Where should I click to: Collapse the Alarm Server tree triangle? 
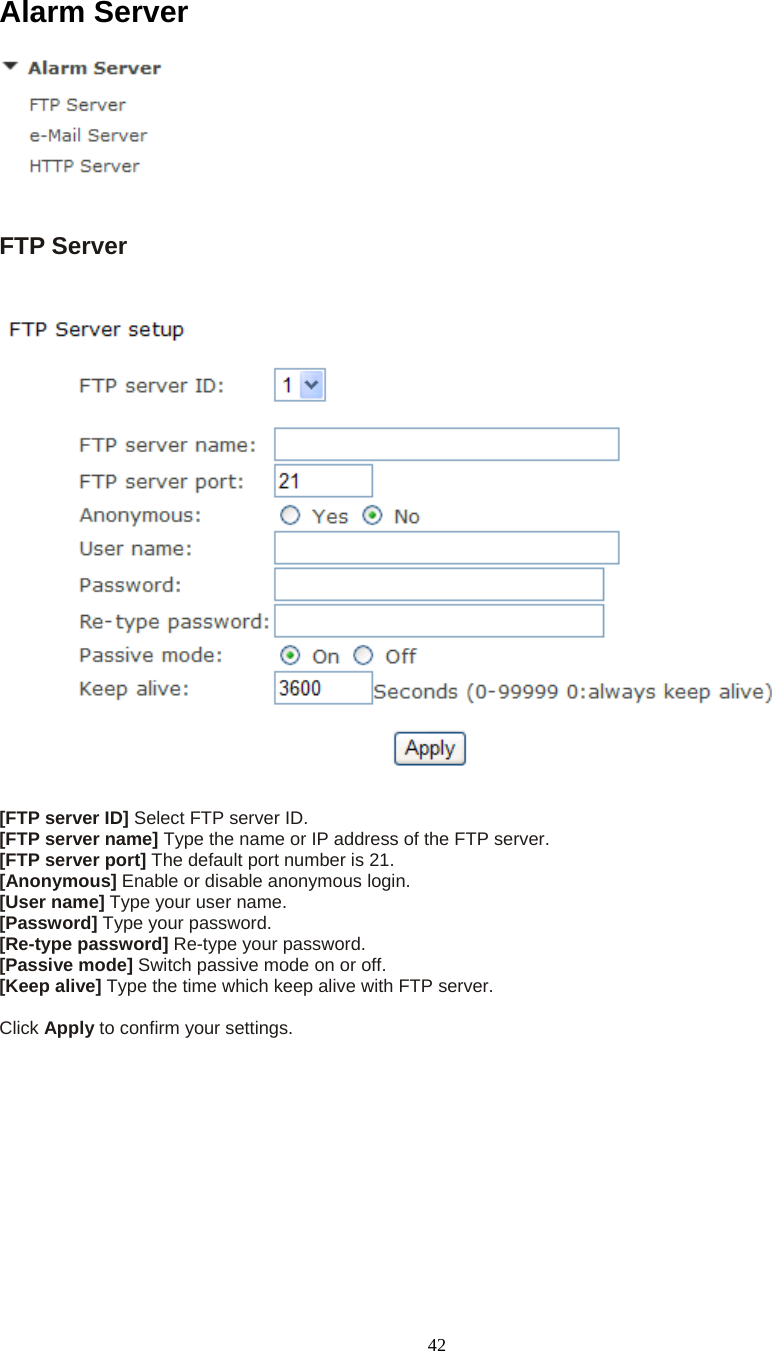pyautogui.click(x=10, y=67)
